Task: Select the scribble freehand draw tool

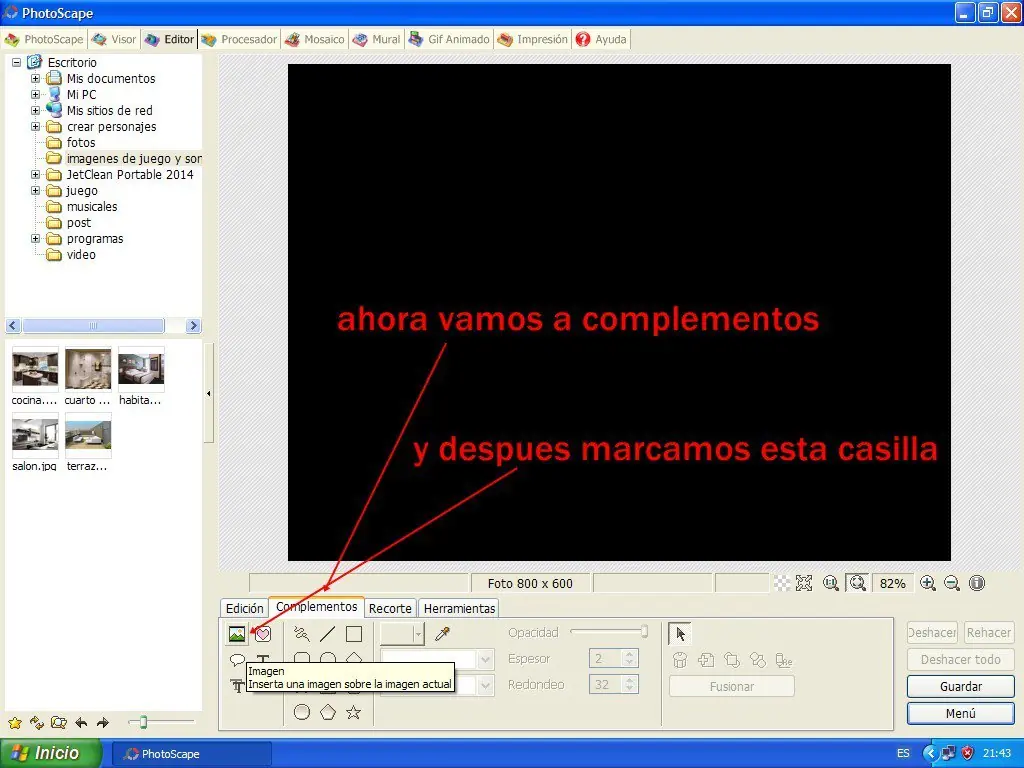Action: pos(301,633)
